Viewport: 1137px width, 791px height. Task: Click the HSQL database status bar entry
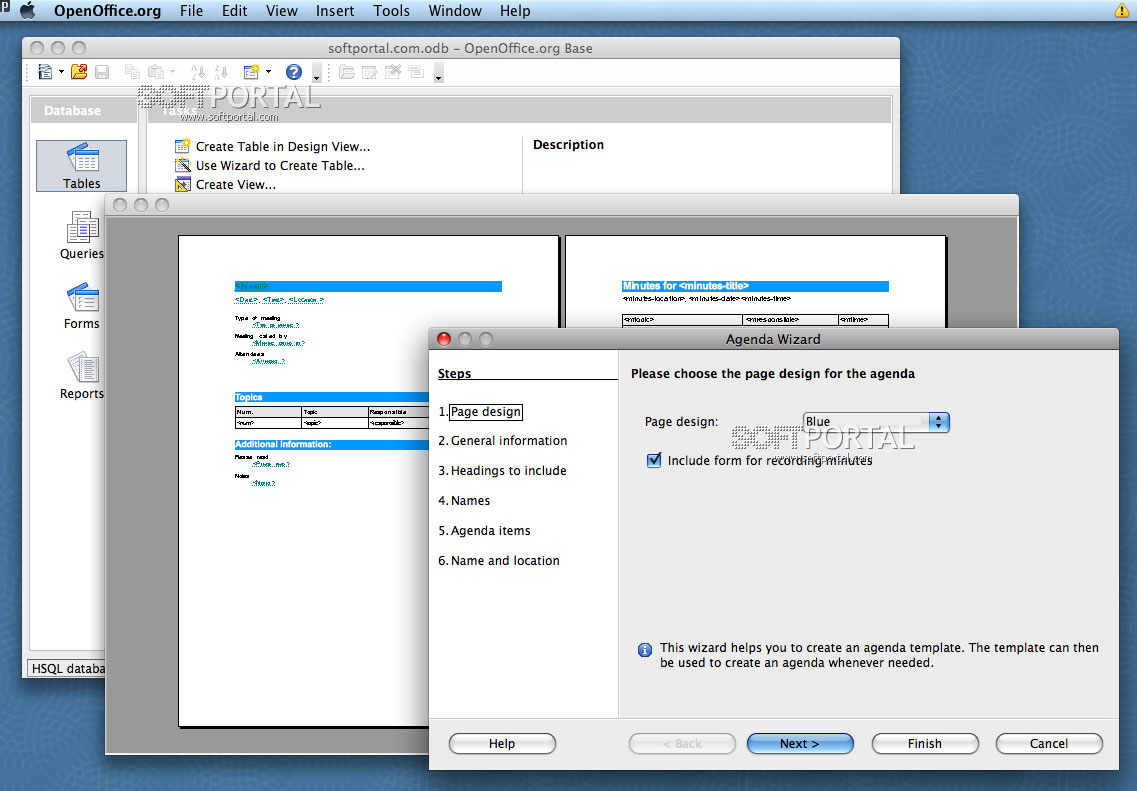(67, 668)
